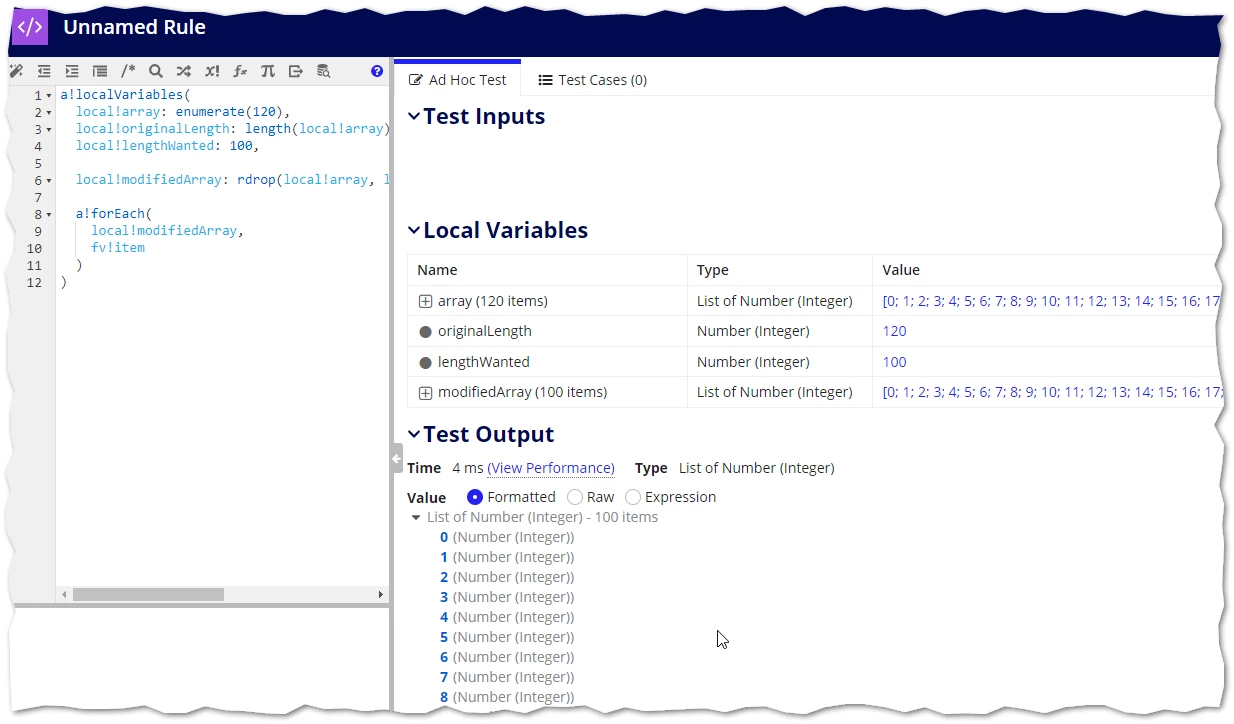
Task: Click the shuffle arrows toolbar icon
Action: (184, 71)
